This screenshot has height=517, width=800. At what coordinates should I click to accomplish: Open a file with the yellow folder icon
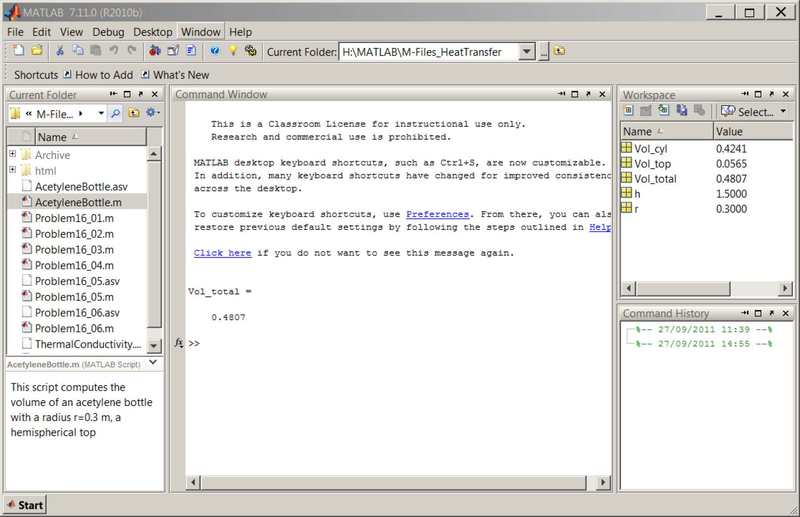pos(37,50)
